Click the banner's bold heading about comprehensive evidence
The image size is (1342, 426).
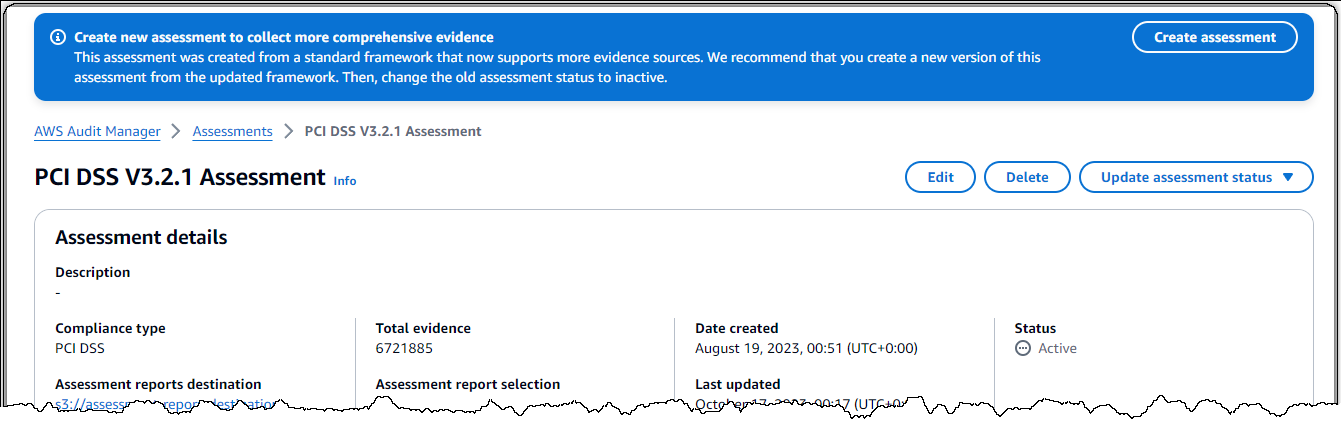pos(284,37)
